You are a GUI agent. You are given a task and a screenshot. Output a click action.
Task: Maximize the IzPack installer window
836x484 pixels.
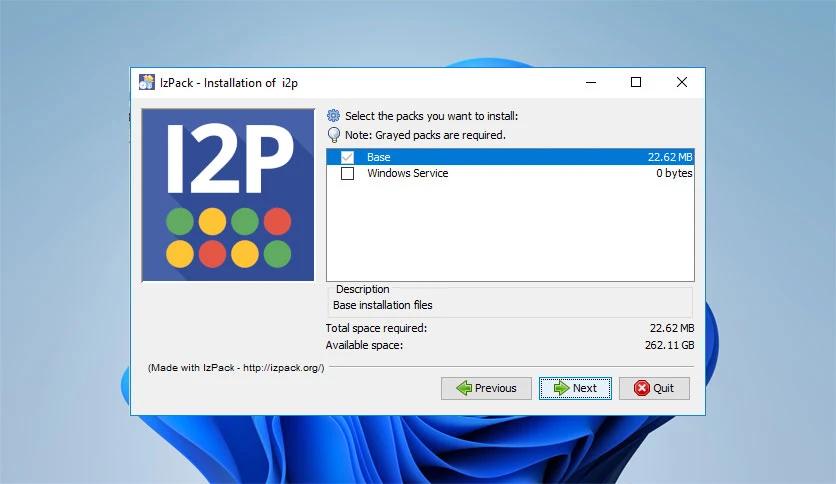[636, 82]
